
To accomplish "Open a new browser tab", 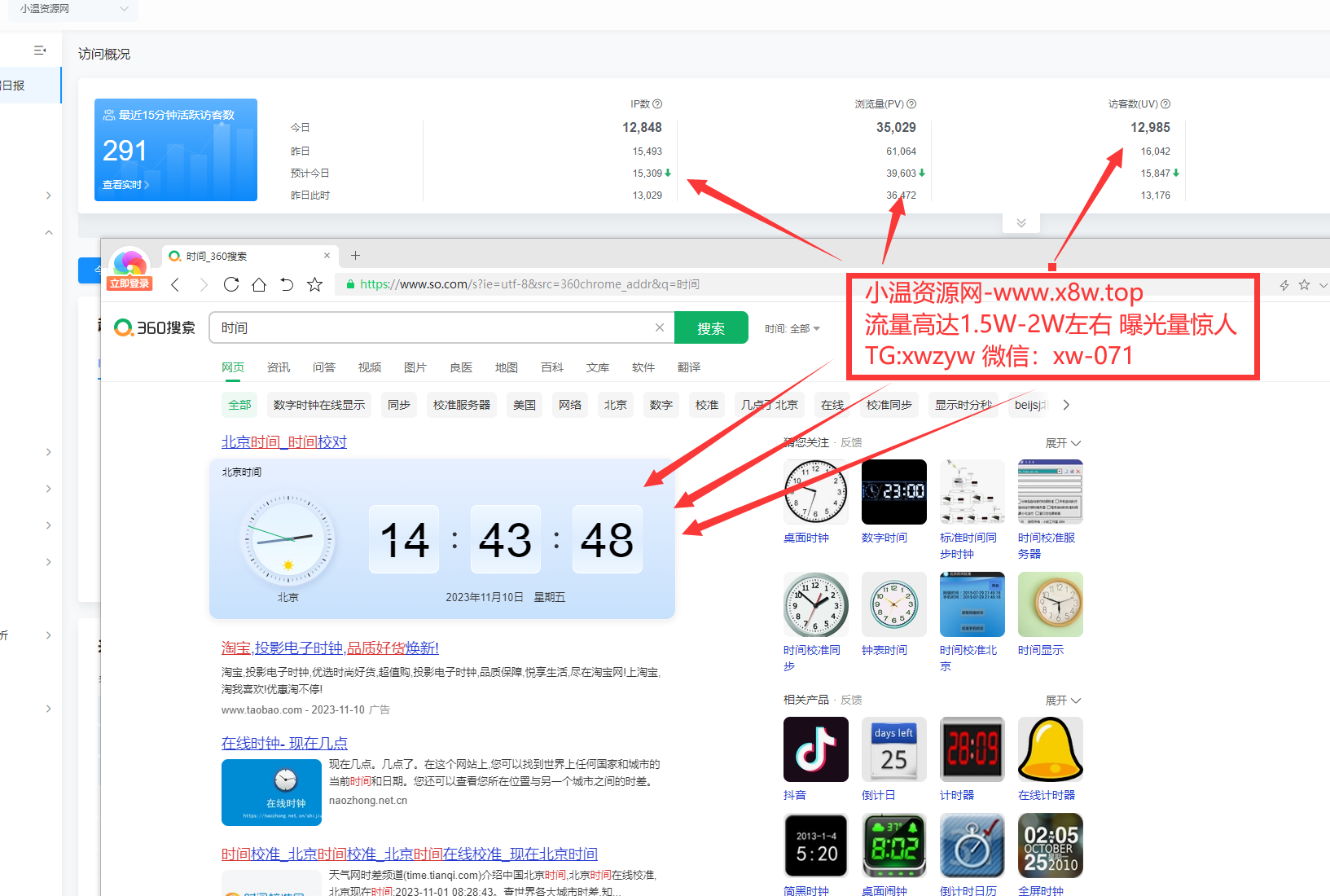I will click(355, 255).
